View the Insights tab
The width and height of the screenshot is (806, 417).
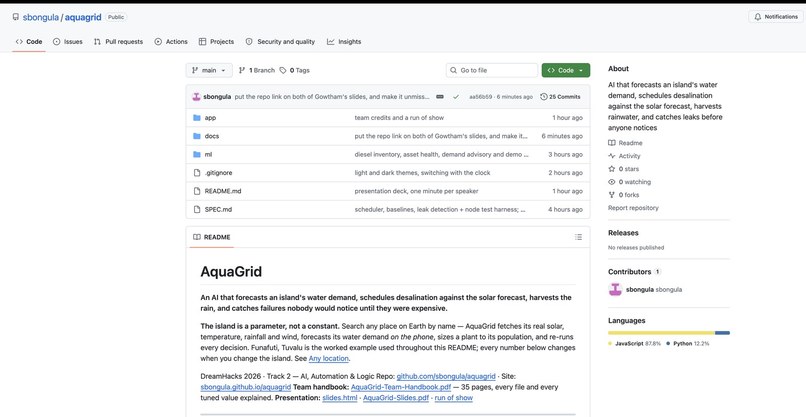point(344,42)
